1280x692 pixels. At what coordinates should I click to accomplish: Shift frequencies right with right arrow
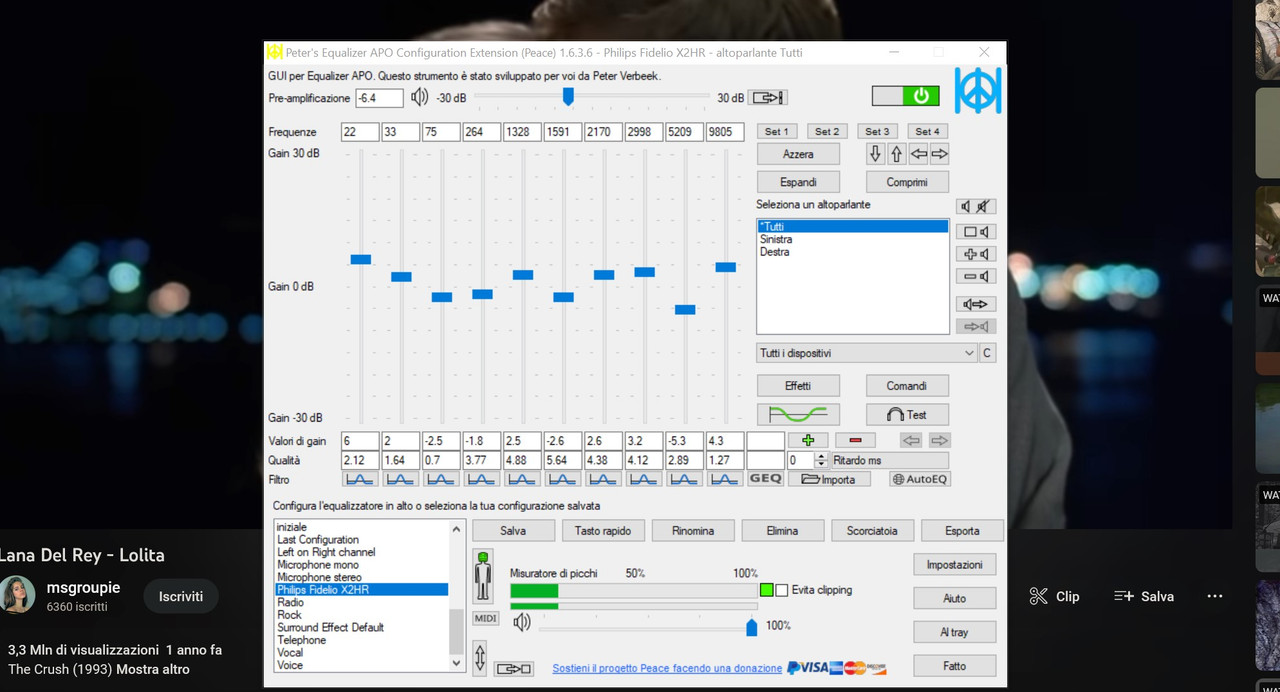(x=939, y=154)
